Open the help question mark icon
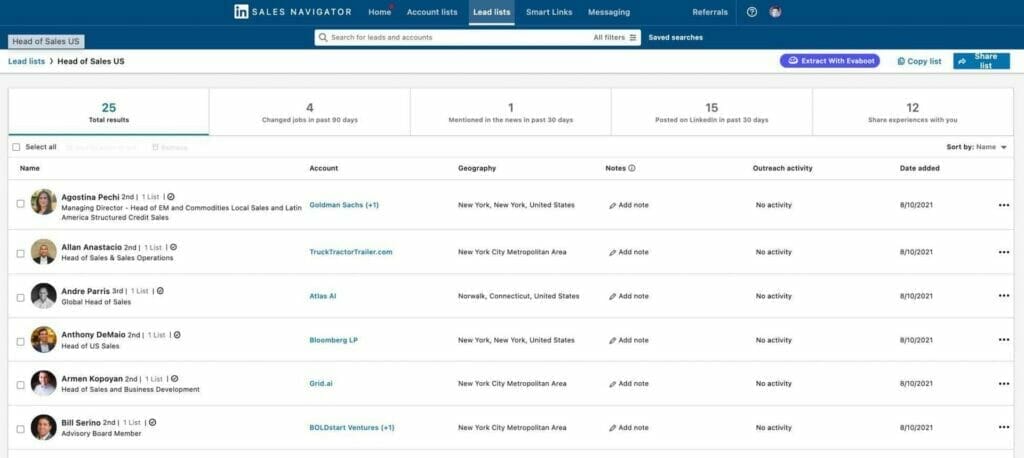The height and width of the screenshot is (458, 1024). pos(752,12)
